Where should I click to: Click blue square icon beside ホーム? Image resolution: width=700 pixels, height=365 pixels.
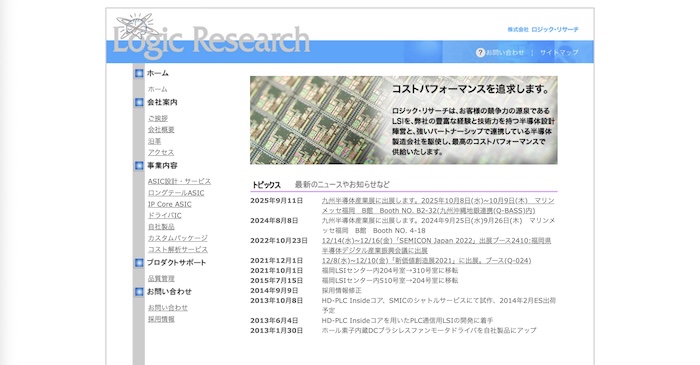[x=139, y=73]
